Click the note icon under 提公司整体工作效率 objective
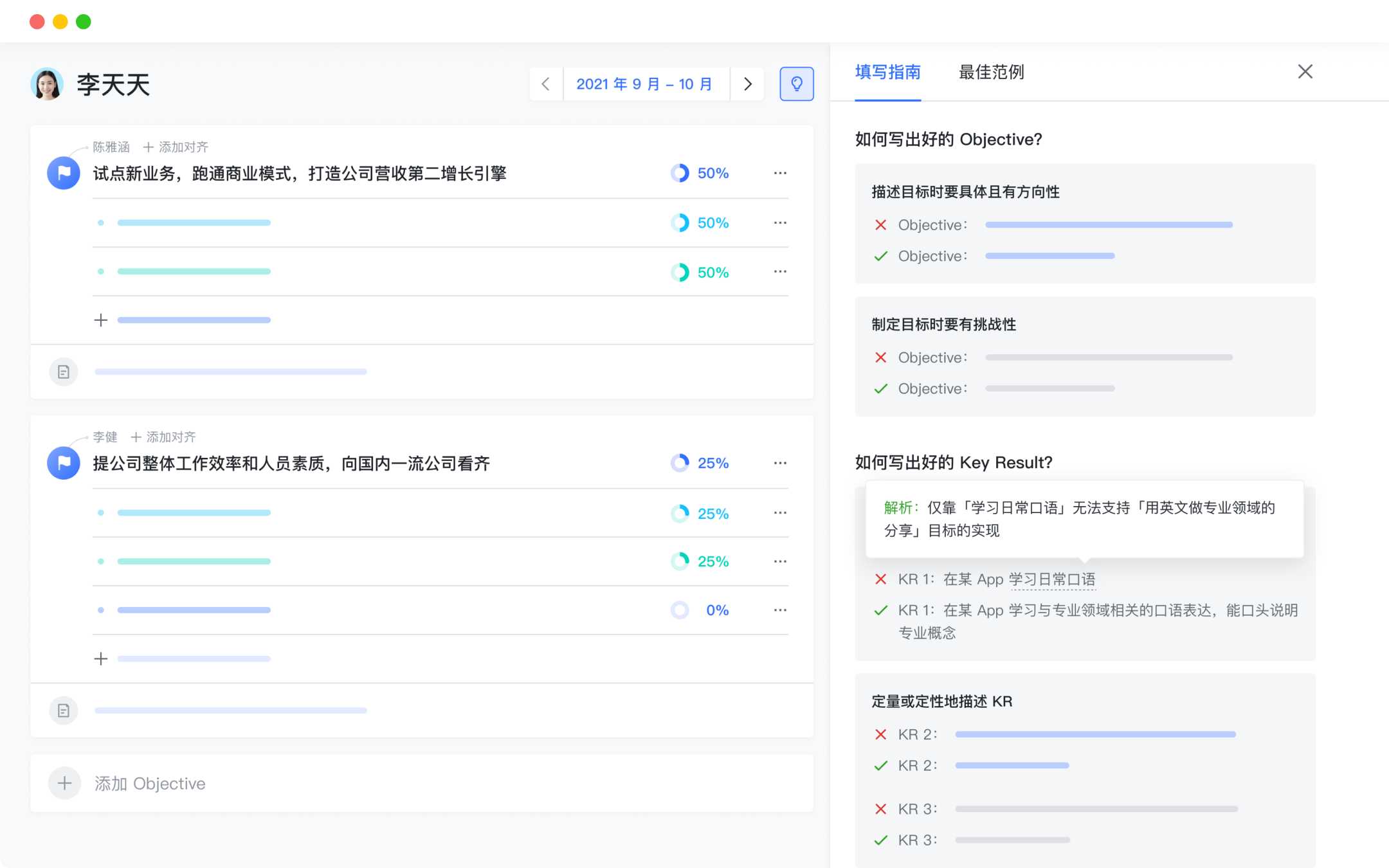 coord(64,710)
